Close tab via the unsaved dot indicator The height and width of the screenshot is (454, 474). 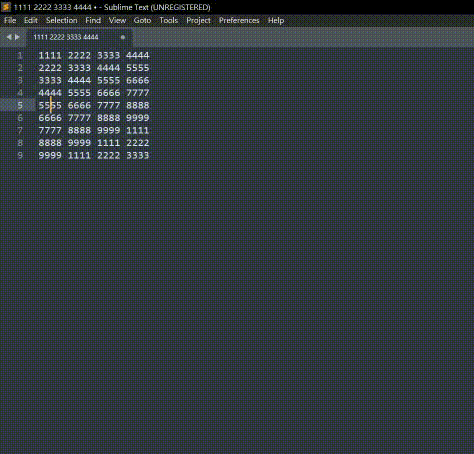(x=123, y=37)
